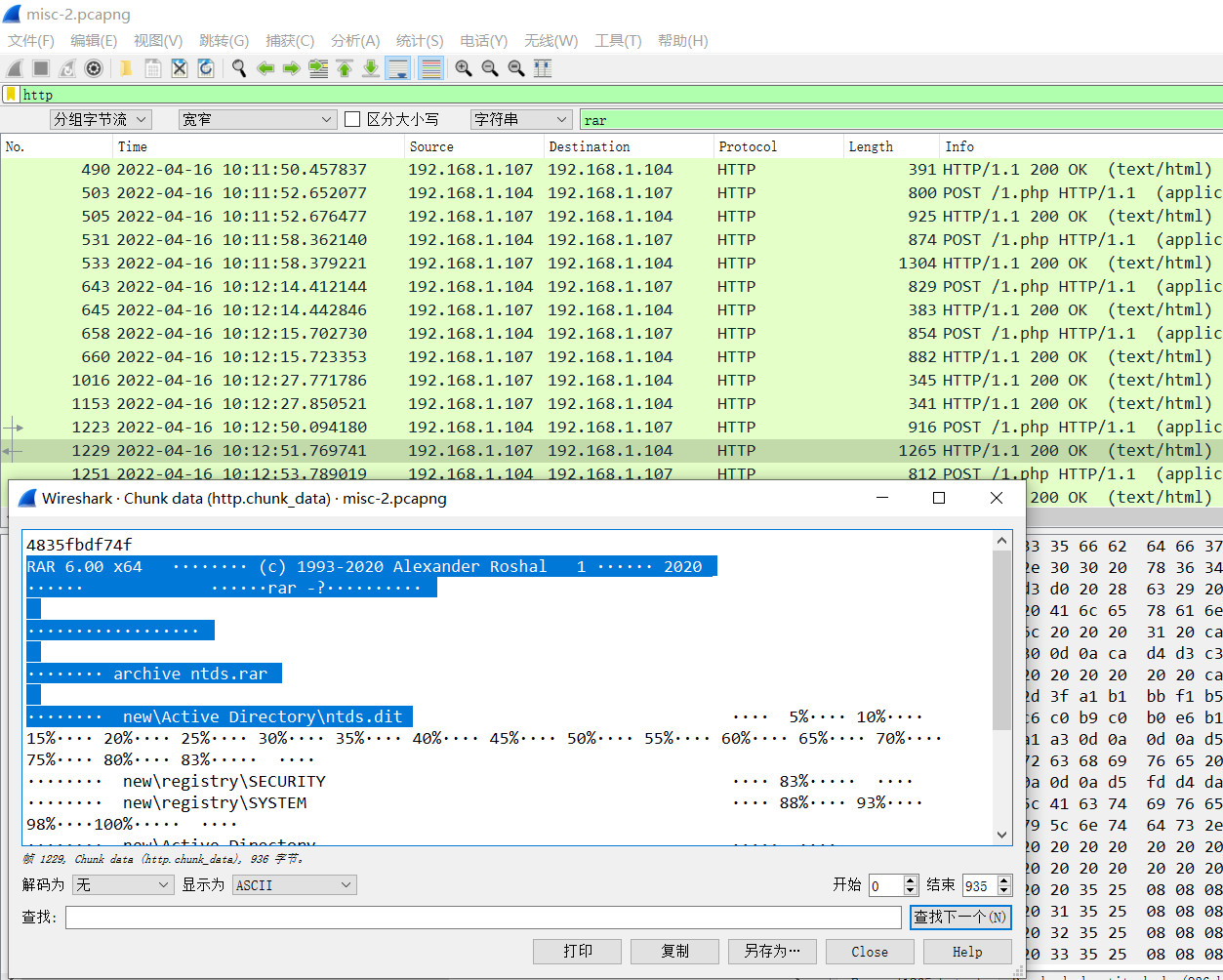1223x980 pixels.
Task: Go to specified packet icon
Action: [318, 68]
